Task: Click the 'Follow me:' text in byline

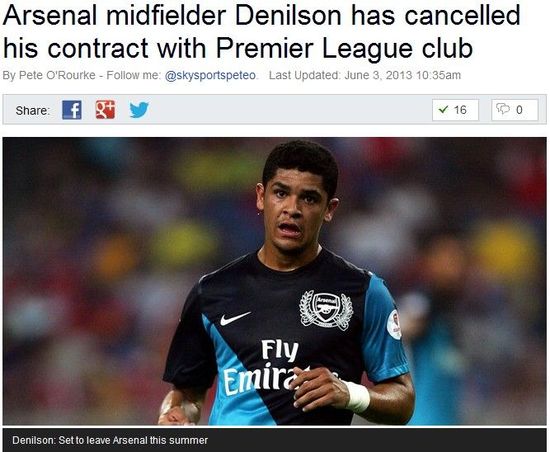Action: click(x=134, y=75)
